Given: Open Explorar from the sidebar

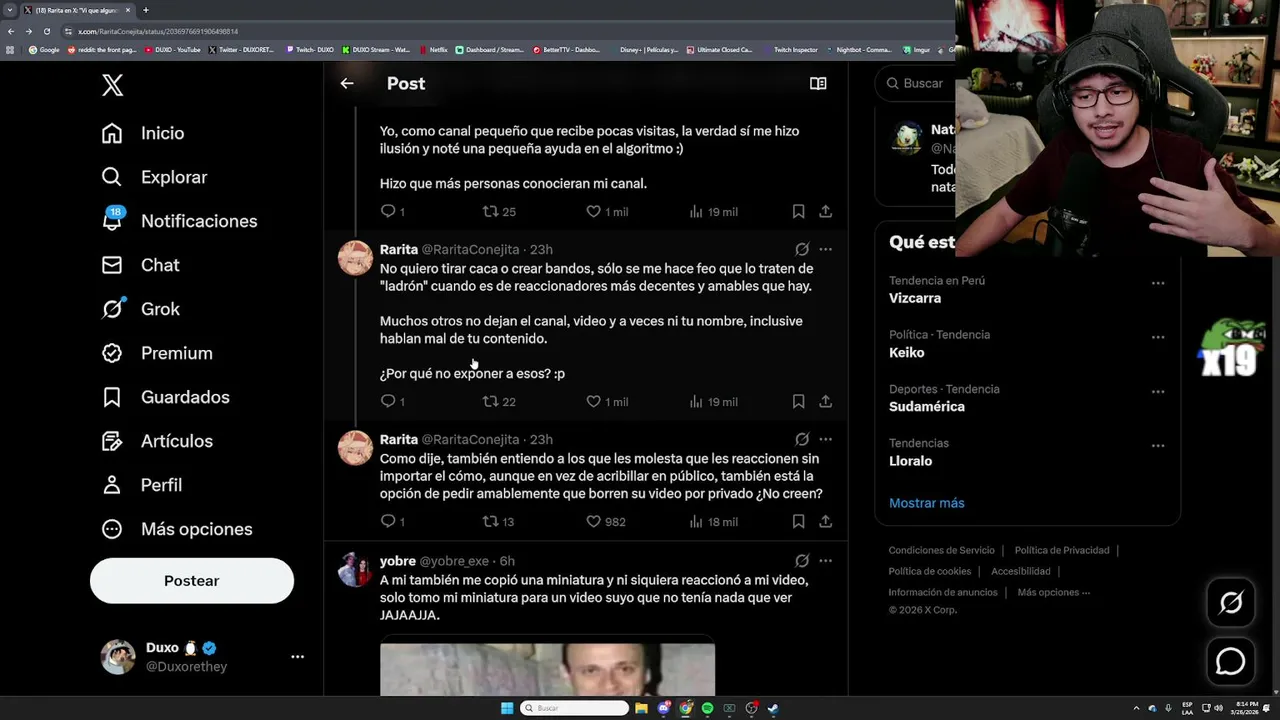Looking at the screenshot, I should pyautogui.click(x=154, y=177).
